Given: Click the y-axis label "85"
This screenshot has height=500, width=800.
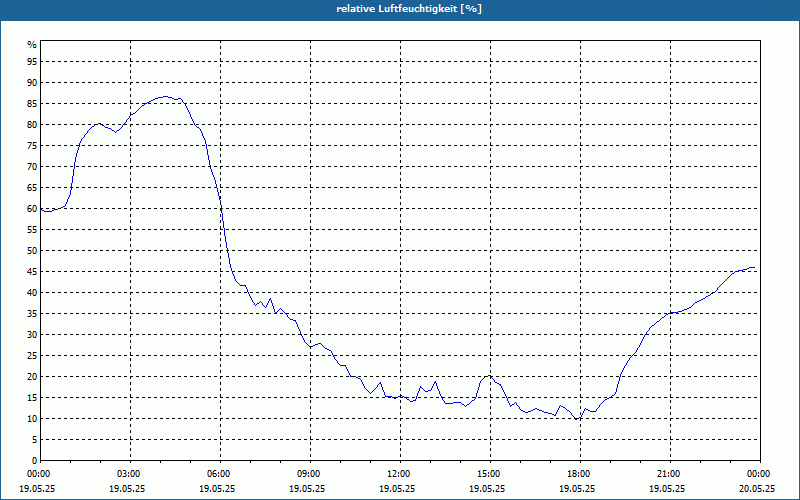Looking at the screenshot, I should point(32,104).
